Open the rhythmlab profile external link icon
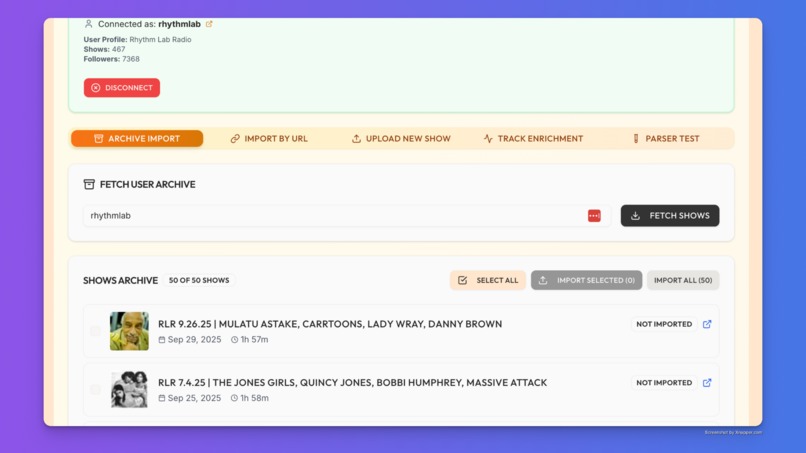 click(209, 24)
